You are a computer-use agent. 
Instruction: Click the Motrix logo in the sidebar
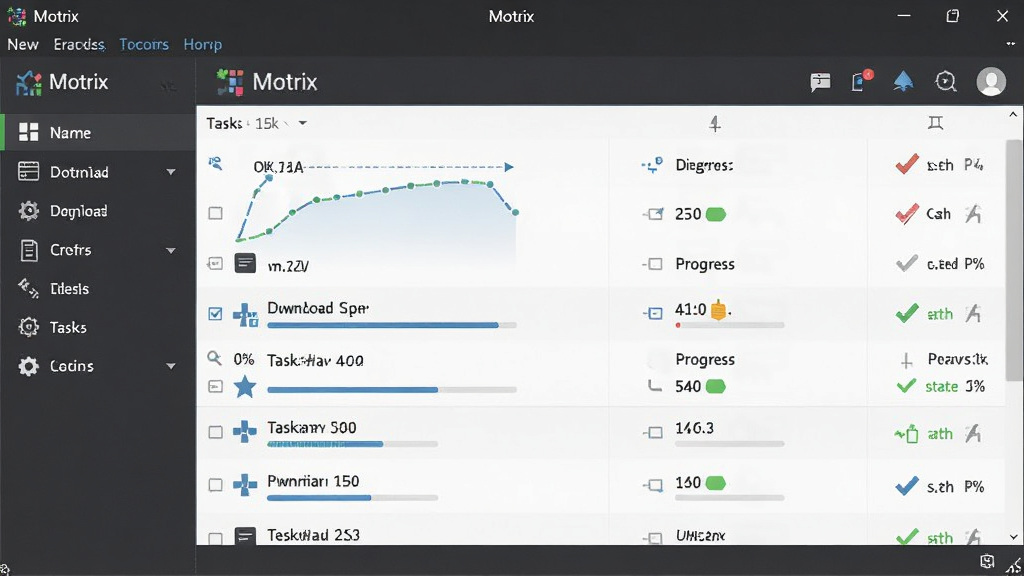[28, 83]
